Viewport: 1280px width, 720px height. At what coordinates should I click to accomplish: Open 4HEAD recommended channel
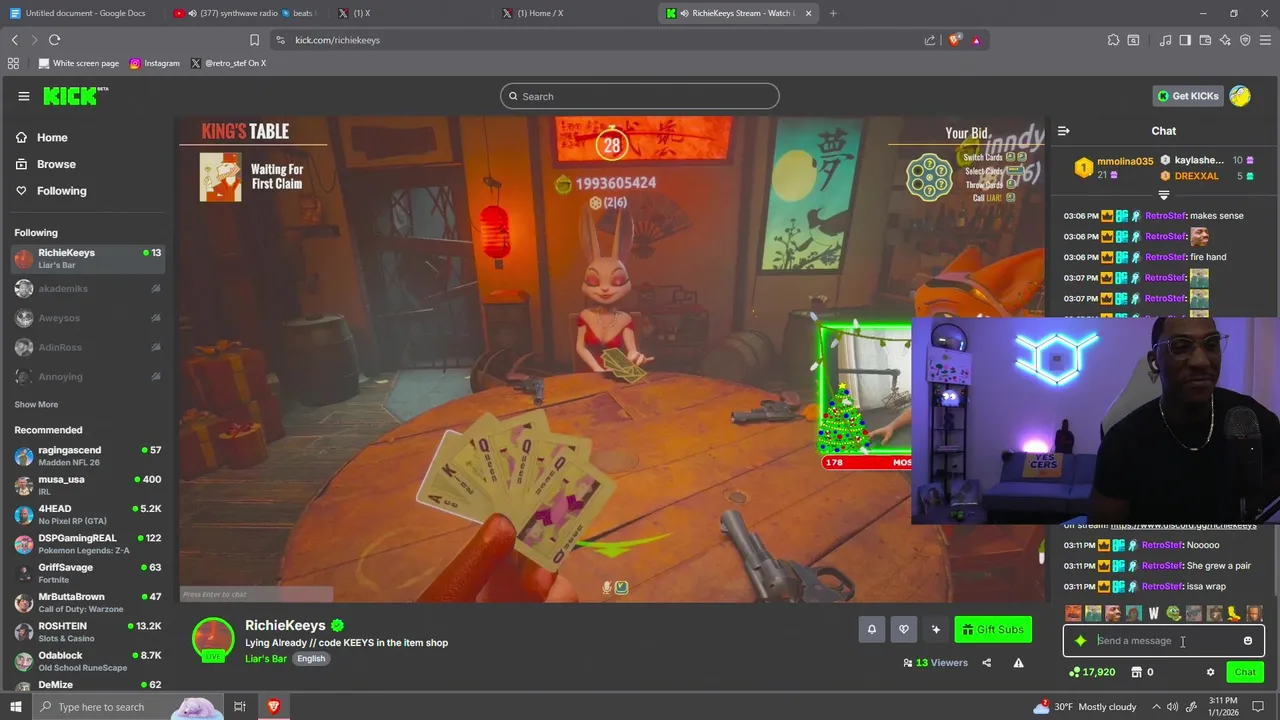click(87, 514)
